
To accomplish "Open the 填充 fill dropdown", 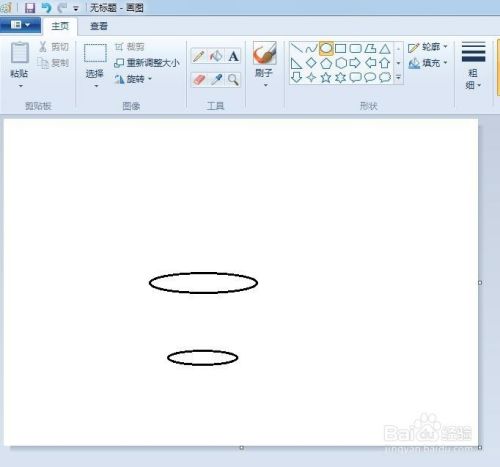I will 428,63.
